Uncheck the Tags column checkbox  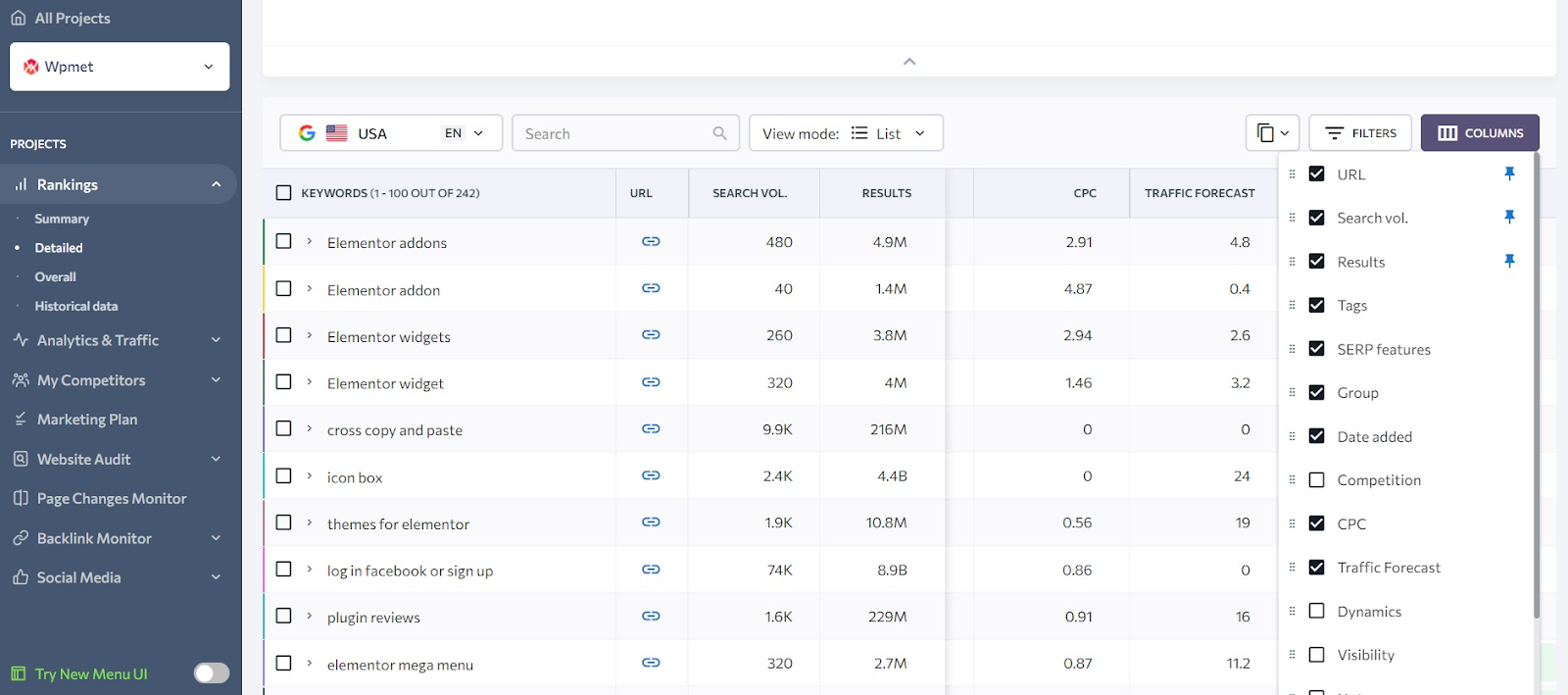pyautogui.click(x=1317, y=305)
